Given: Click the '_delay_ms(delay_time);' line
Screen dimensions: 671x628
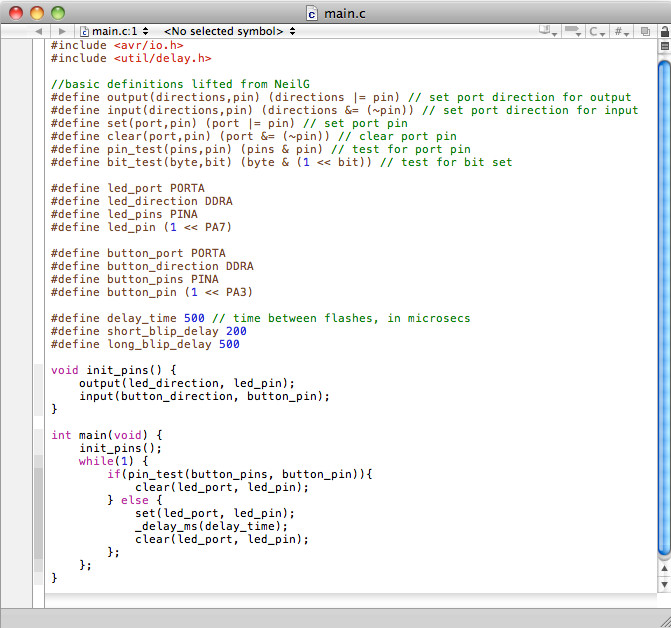Looking at the screenshot, I should tap(212, 526).
